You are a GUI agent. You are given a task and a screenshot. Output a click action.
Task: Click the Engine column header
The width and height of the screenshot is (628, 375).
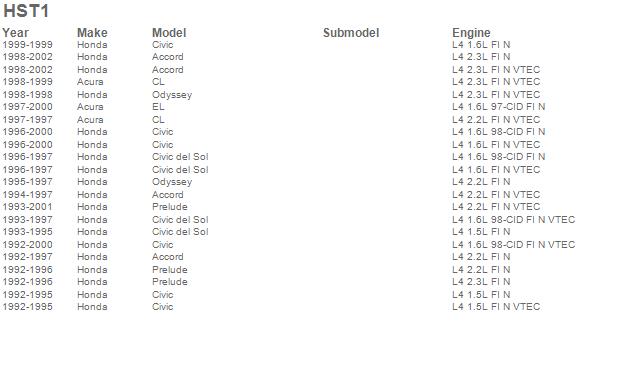471,33
